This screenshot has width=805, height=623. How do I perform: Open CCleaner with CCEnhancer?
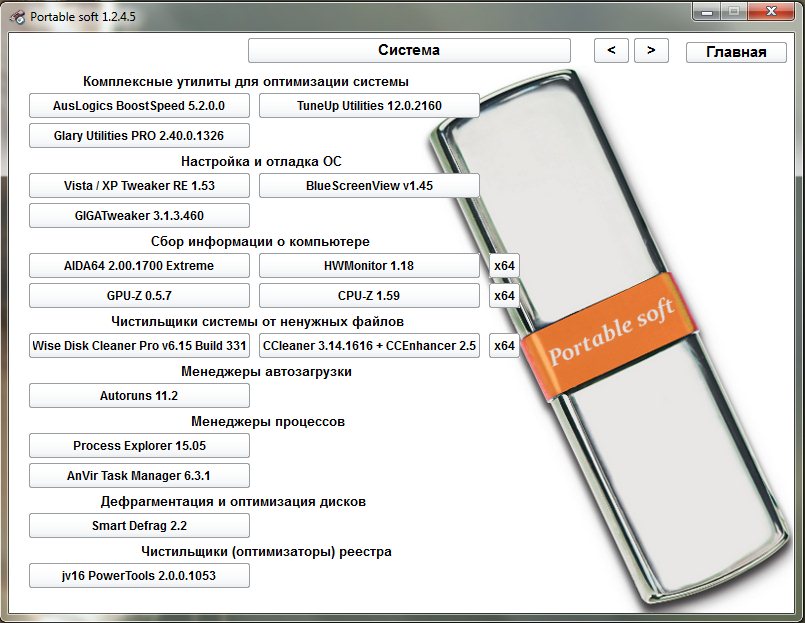[369, 346]
